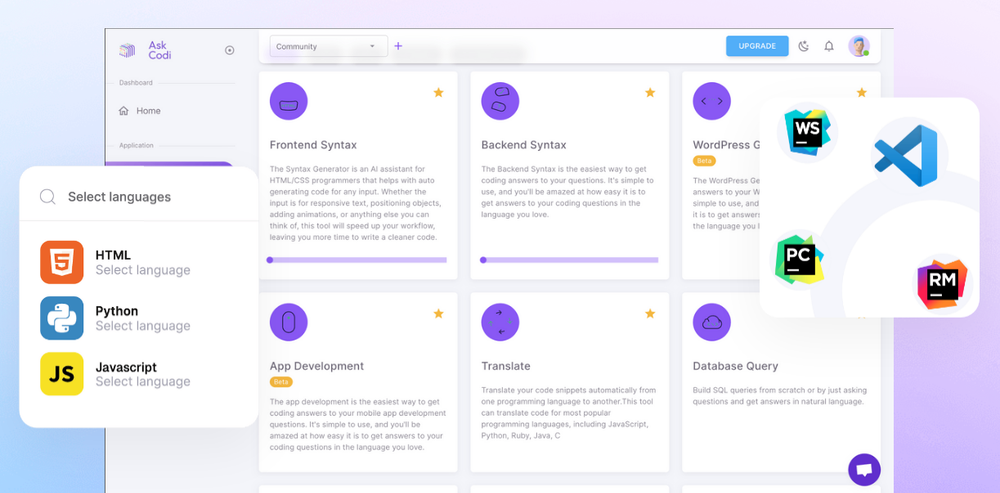Click the Database Query cloud icon
The image size is (1000, 493).
click(x=712, y=322)
